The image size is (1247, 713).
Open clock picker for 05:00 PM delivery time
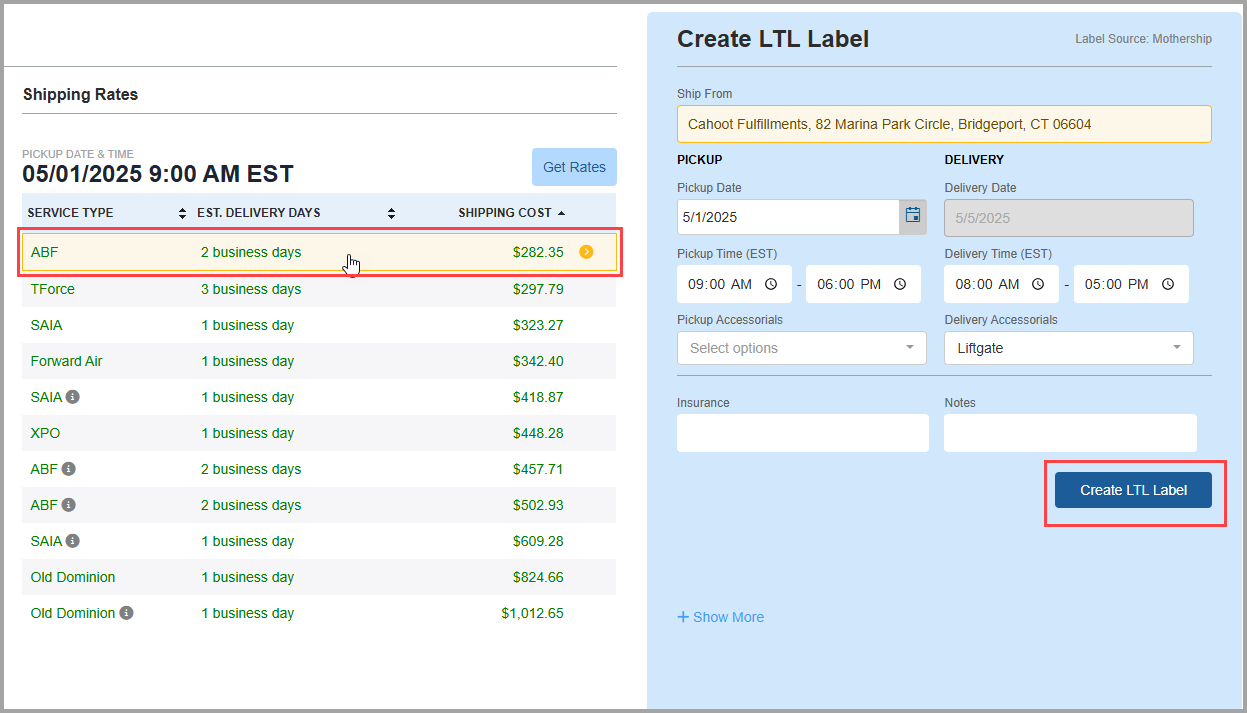click(1167, 284)
